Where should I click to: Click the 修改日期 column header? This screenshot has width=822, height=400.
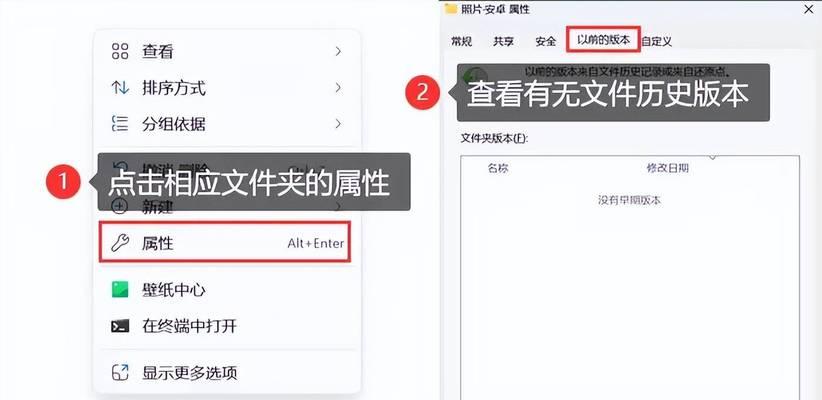tap(667, 168)
